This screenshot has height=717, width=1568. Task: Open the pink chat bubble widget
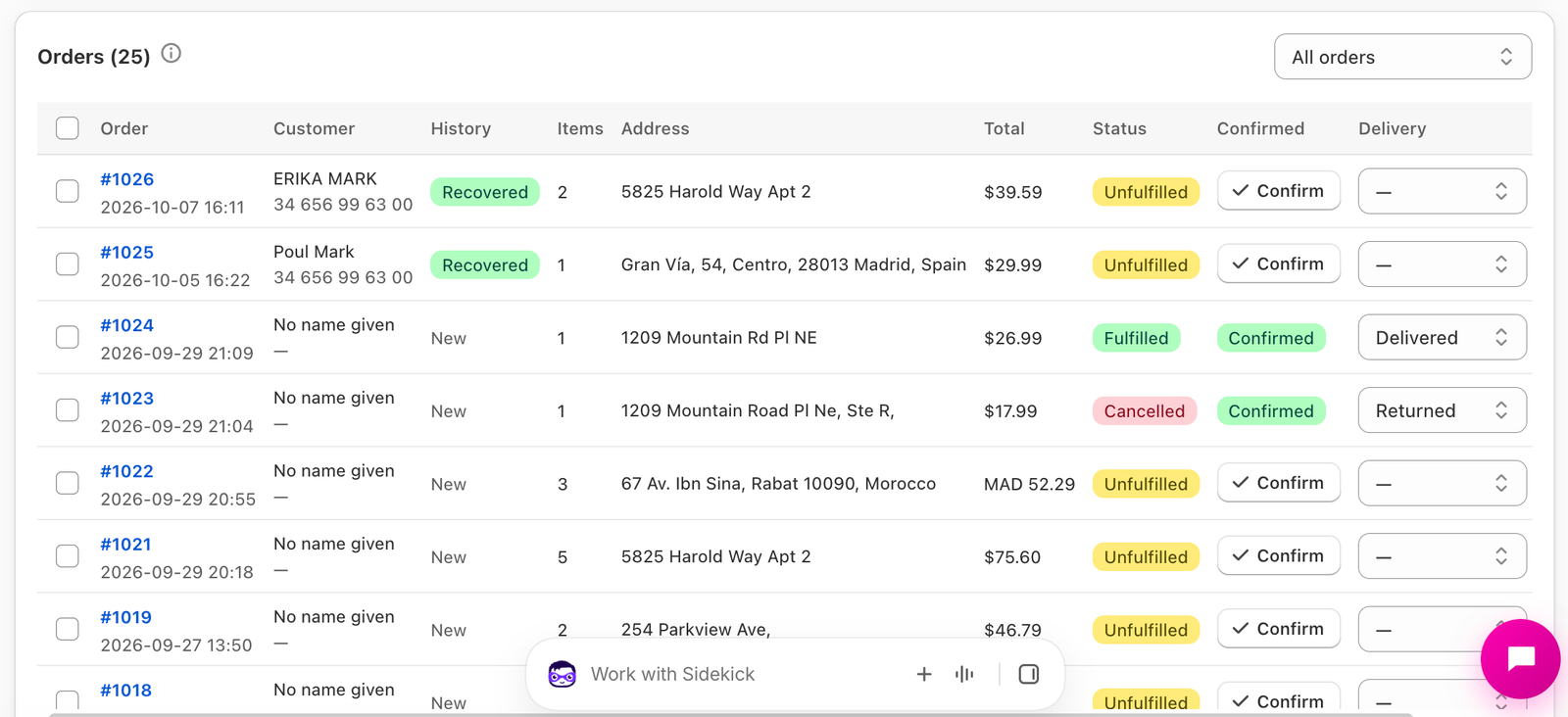coord(1520,658)
